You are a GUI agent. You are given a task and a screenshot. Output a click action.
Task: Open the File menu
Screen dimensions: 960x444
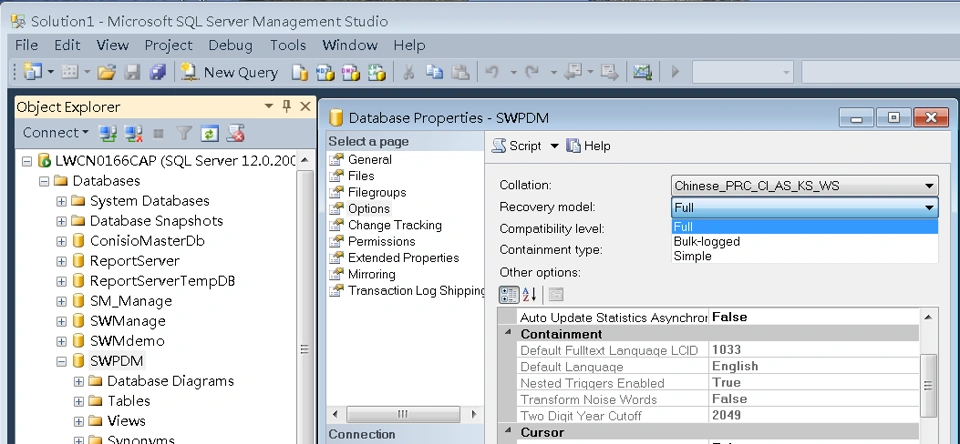coord(26,45)
